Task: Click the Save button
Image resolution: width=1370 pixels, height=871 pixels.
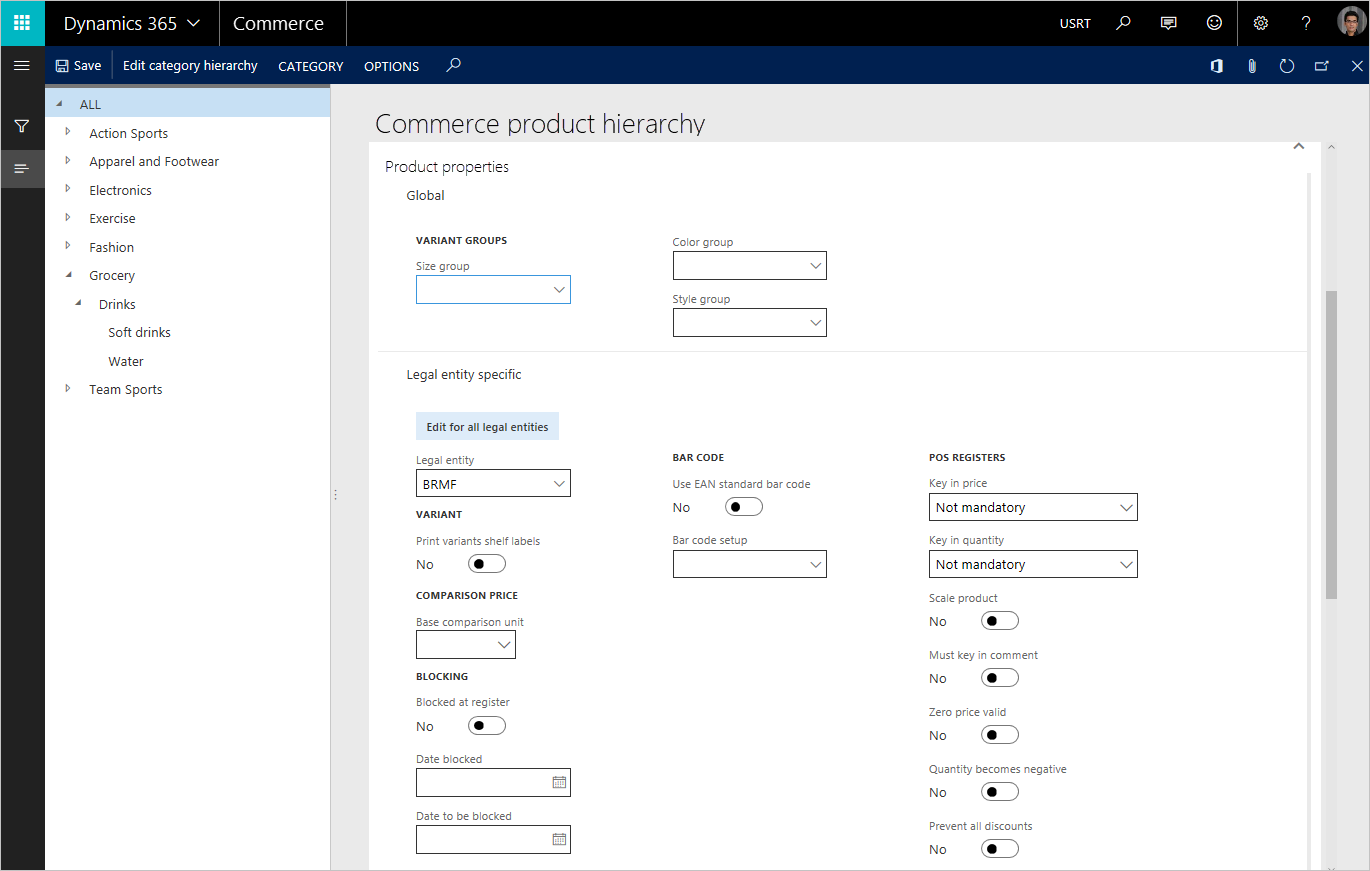Action: point(77,65)
